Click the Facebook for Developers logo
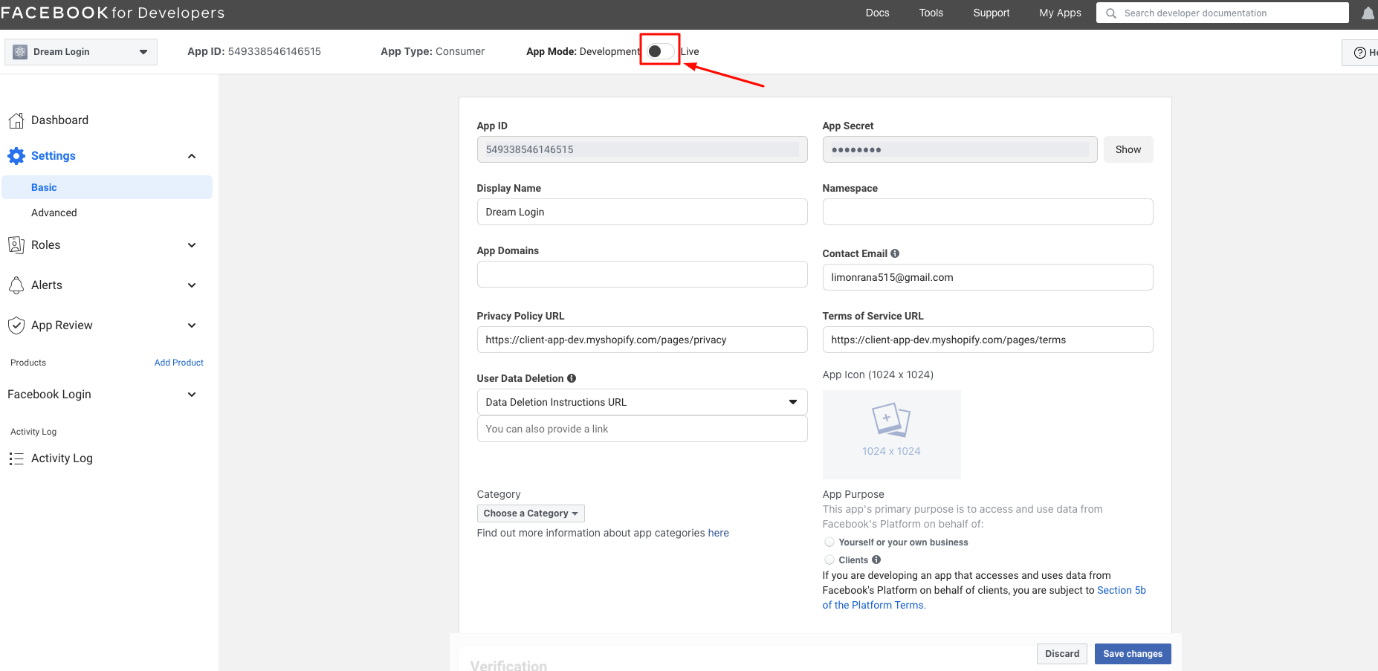The height and width of the screenshot is (671, 1378). (x=113, y=13)
